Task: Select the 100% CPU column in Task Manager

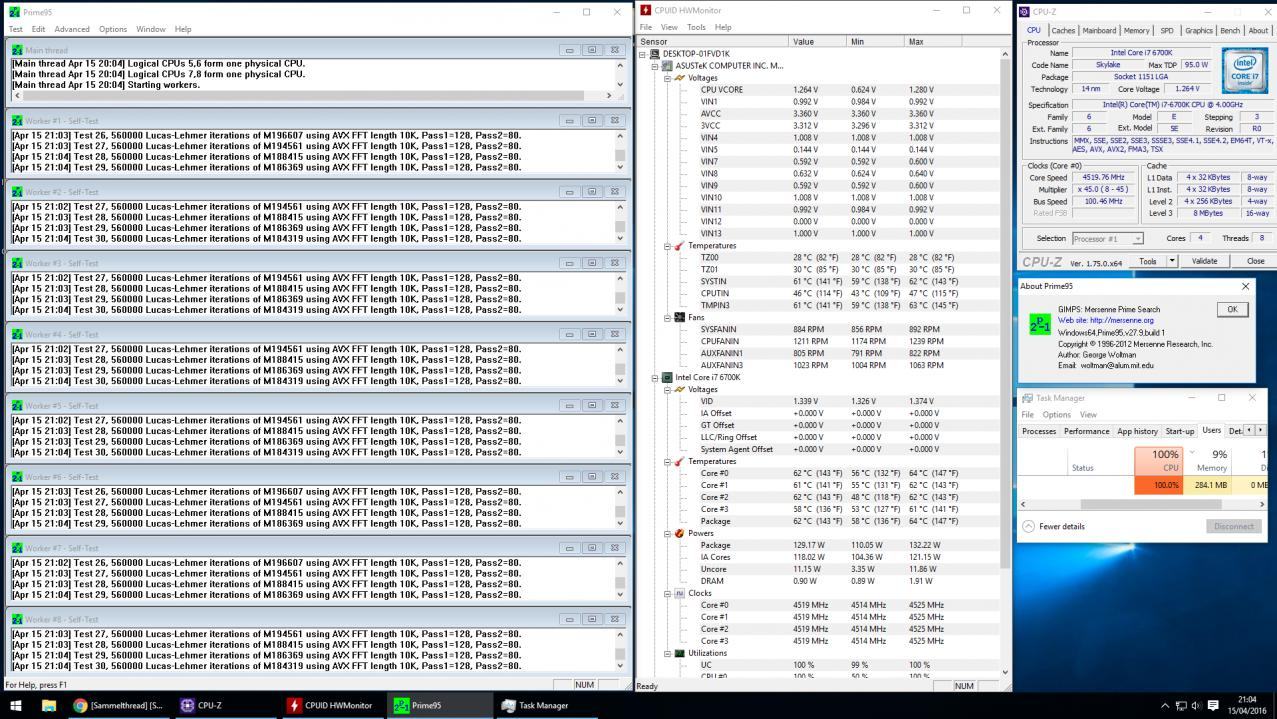Action: coord(1159,460)
